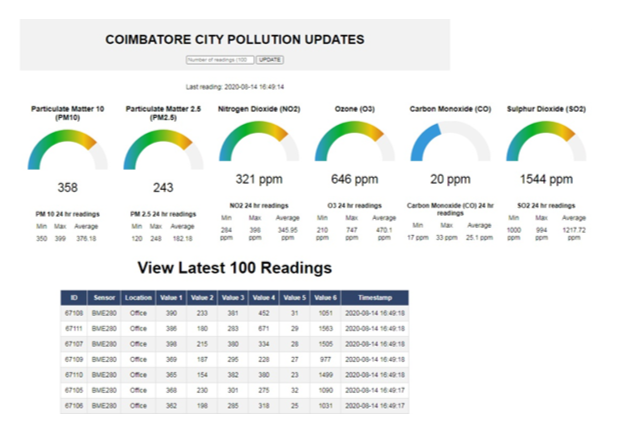
Task: Click the Value 4 column header
Action: tap(264, 298)
